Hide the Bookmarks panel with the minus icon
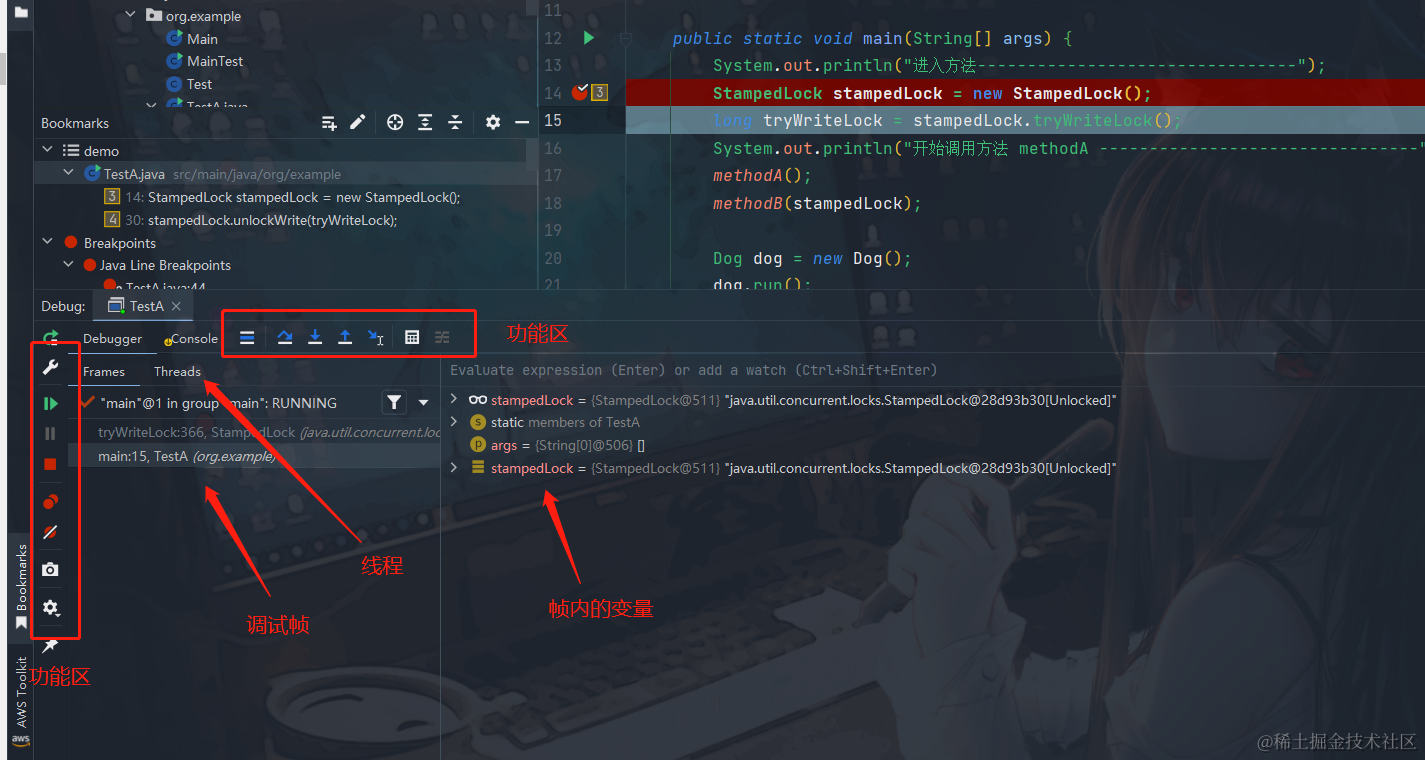Screen dimensions: 1425x760 coord(522,122)
